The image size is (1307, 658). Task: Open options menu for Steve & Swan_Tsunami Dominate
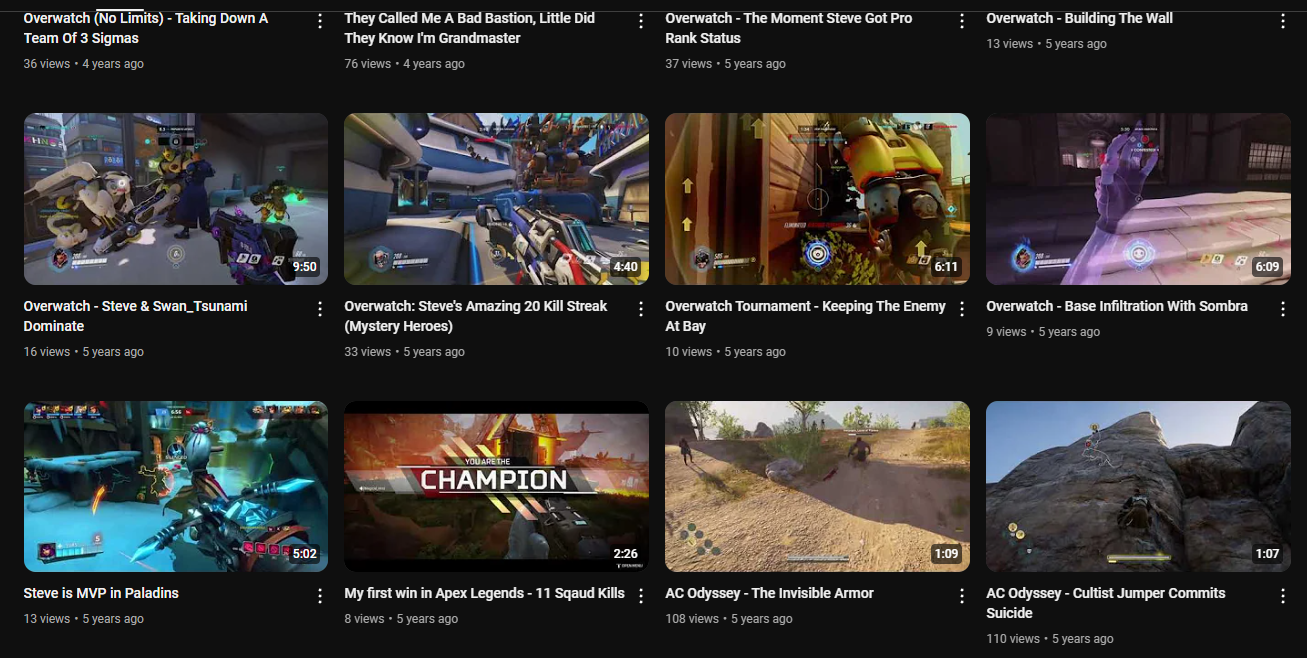[320, 309]
